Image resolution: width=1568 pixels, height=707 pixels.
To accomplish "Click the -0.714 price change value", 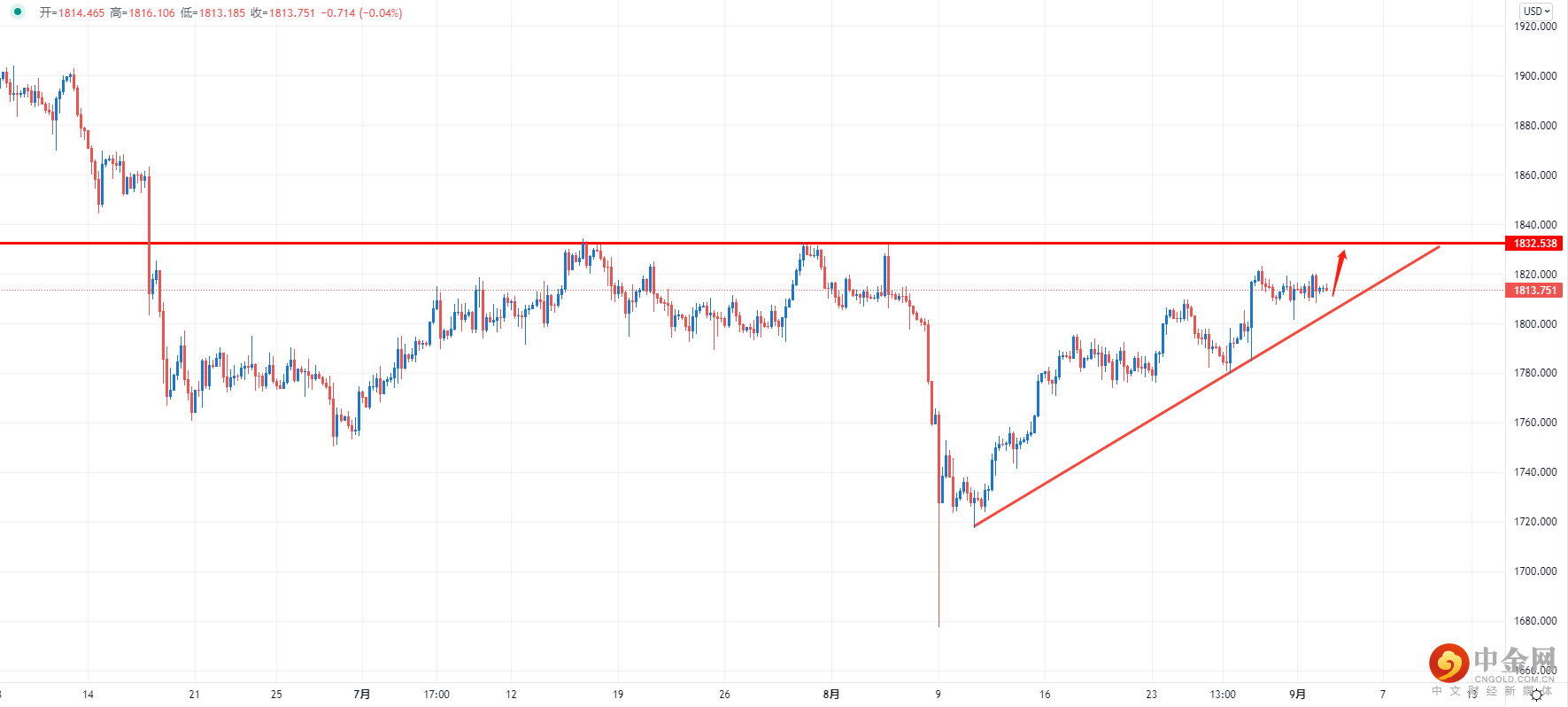I will (338, 13).
